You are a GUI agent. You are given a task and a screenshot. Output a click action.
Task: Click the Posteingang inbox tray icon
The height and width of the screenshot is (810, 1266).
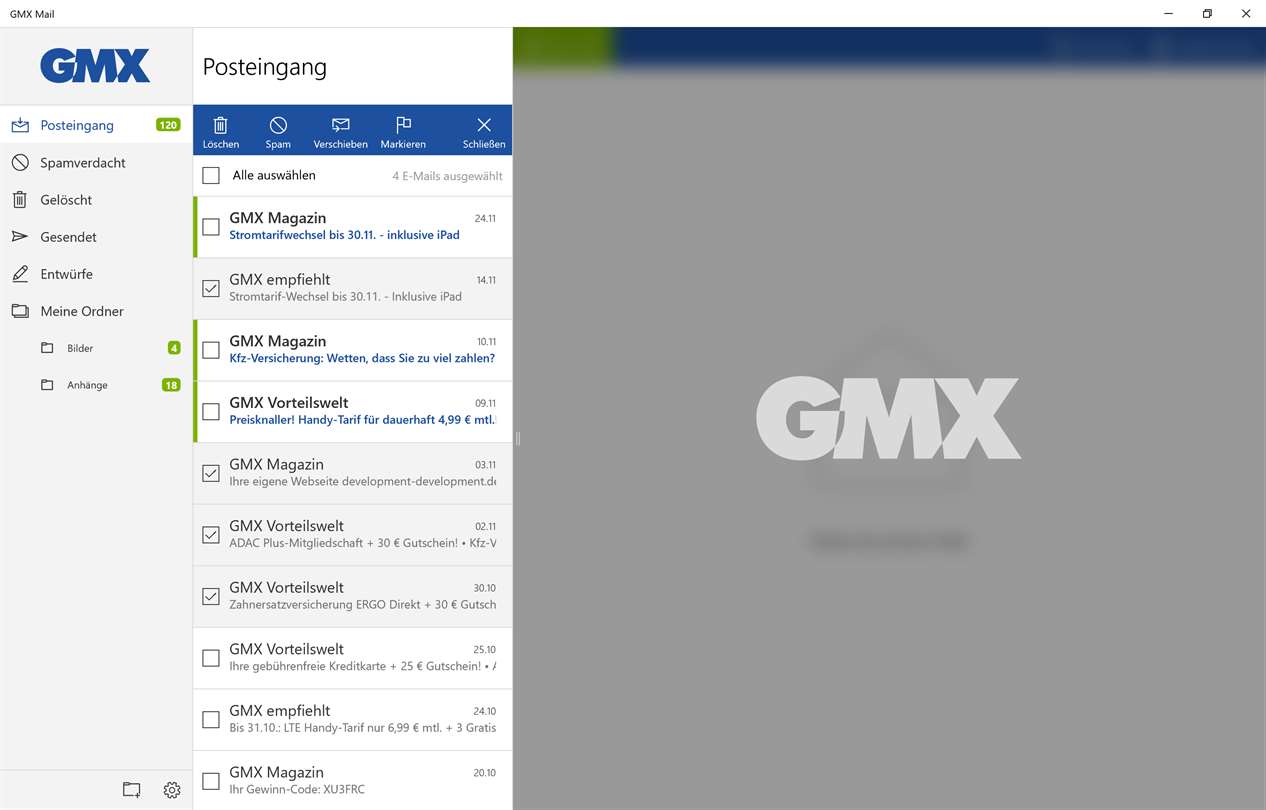point(20,125)
